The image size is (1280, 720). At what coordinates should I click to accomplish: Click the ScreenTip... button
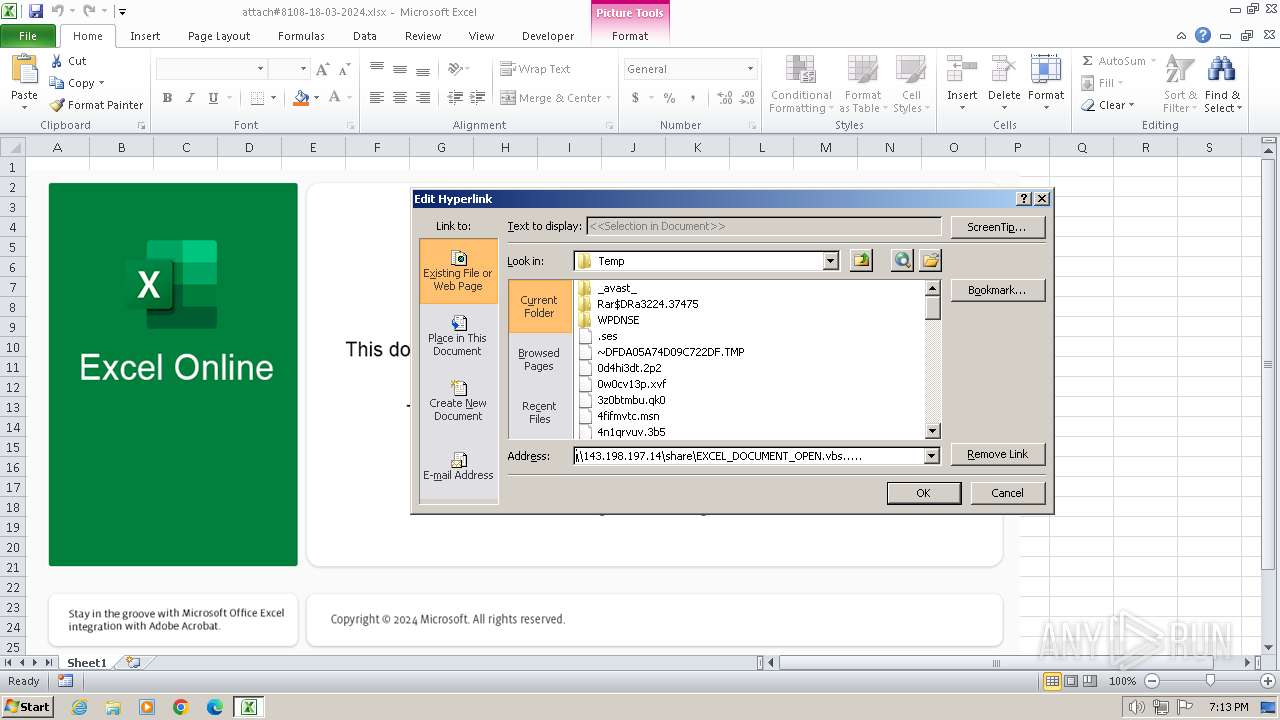[x=997, y=227]
